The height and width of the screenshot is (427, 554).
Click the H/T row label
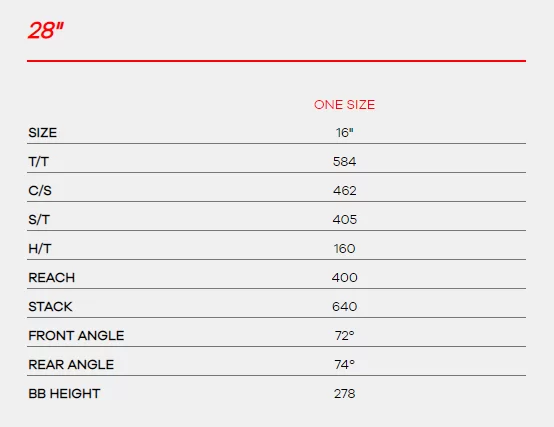(40, 249)
